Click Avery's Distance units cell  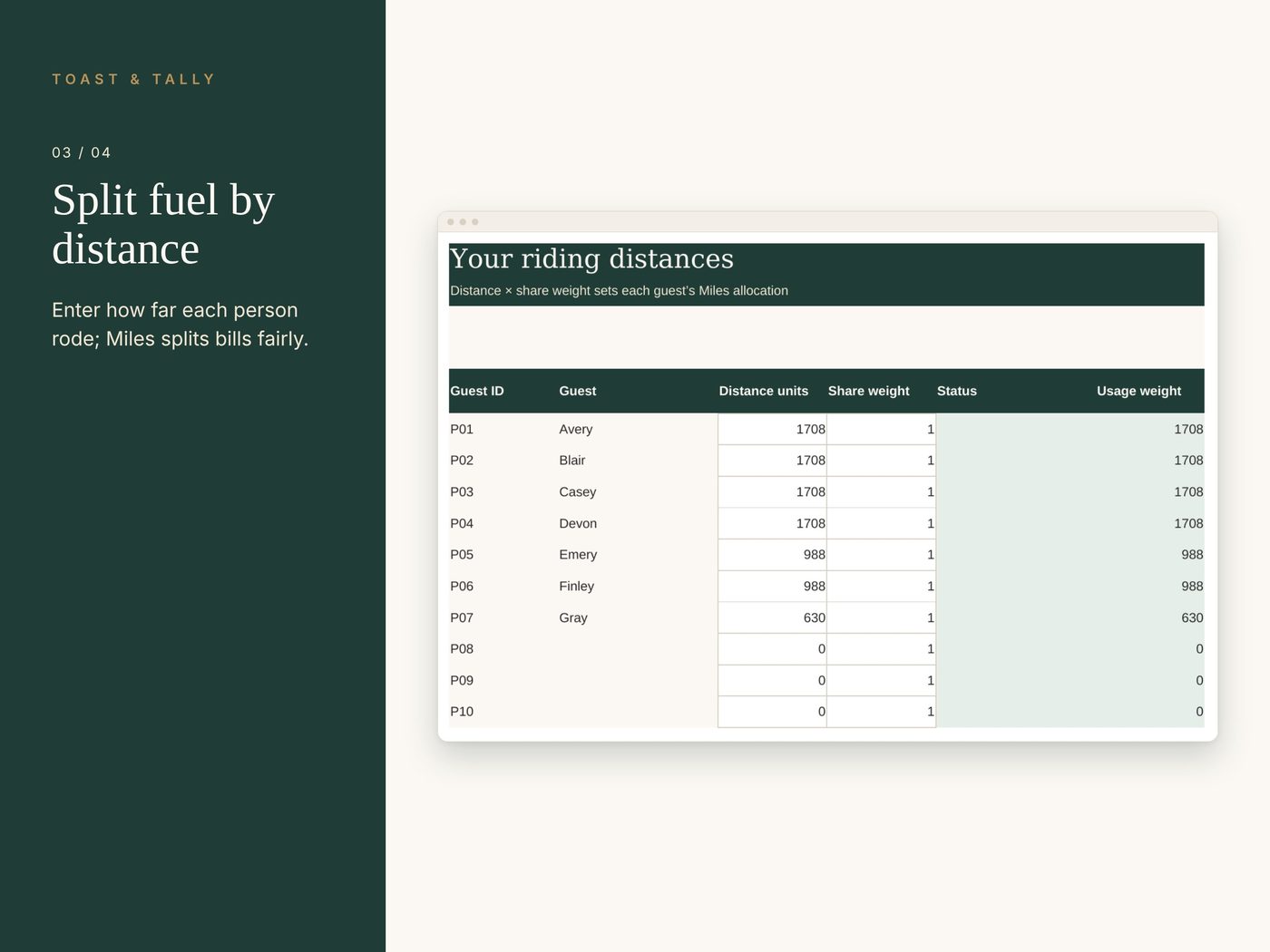click(x=772, y=429)
